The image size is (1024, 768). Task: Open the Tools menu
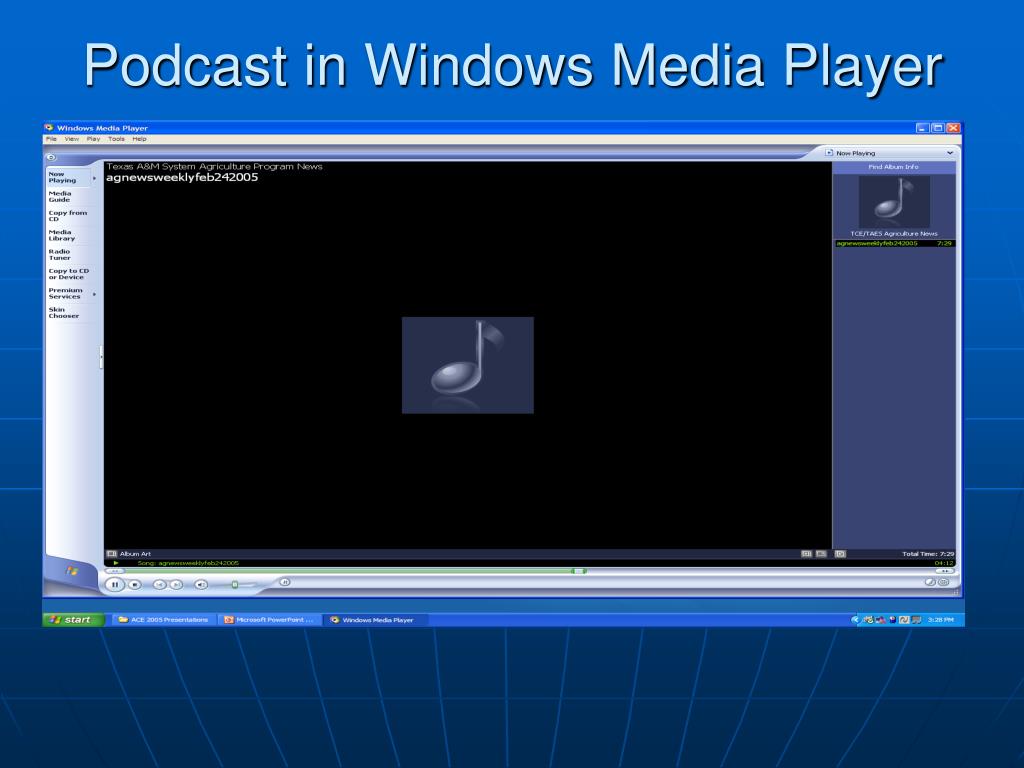[x=116, y=139]
